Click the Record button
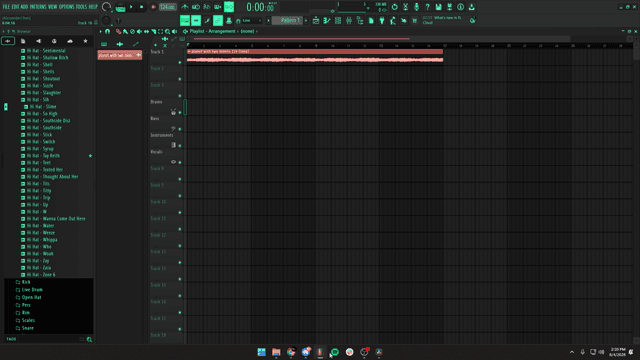The image size is (640, 360). [153, 7]
